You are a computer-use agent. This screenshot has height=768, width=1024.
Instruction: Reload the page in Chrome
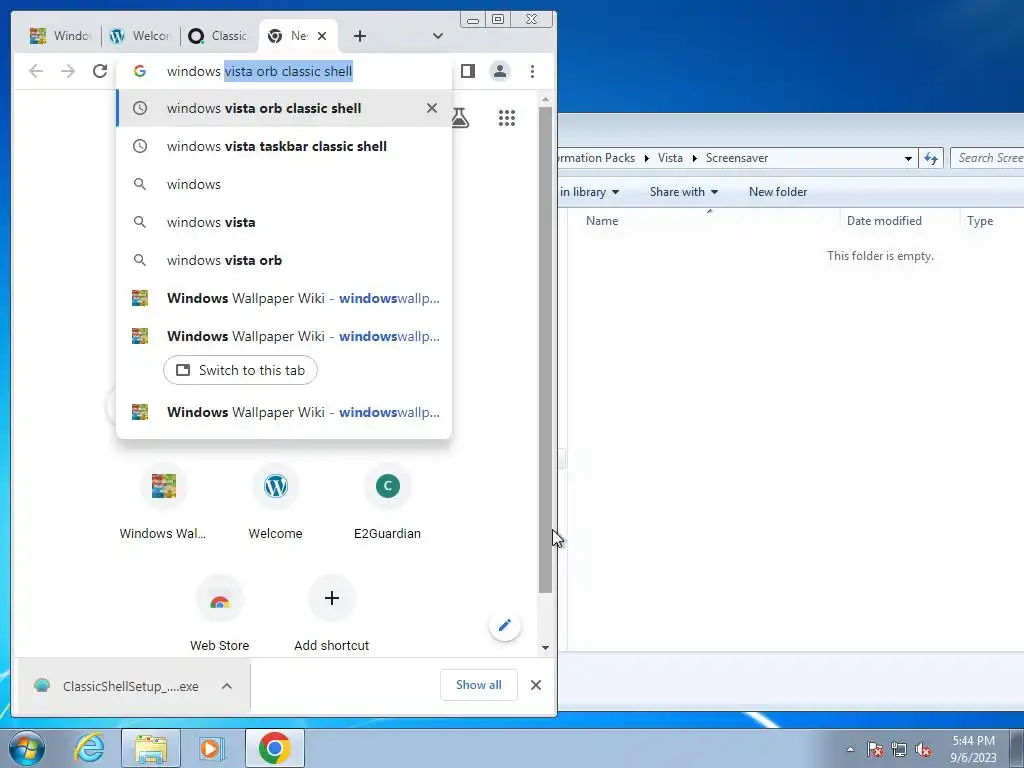click(x=99, y=71)
